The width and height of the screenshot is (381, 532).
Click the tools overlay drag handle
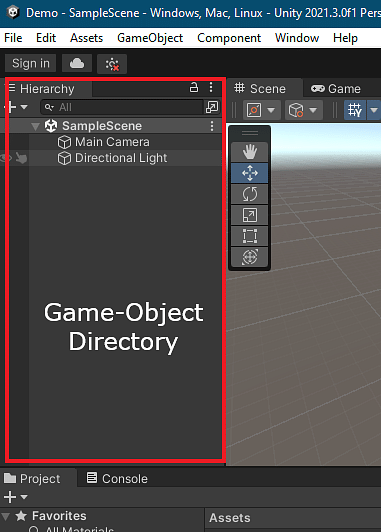[250, 133]
